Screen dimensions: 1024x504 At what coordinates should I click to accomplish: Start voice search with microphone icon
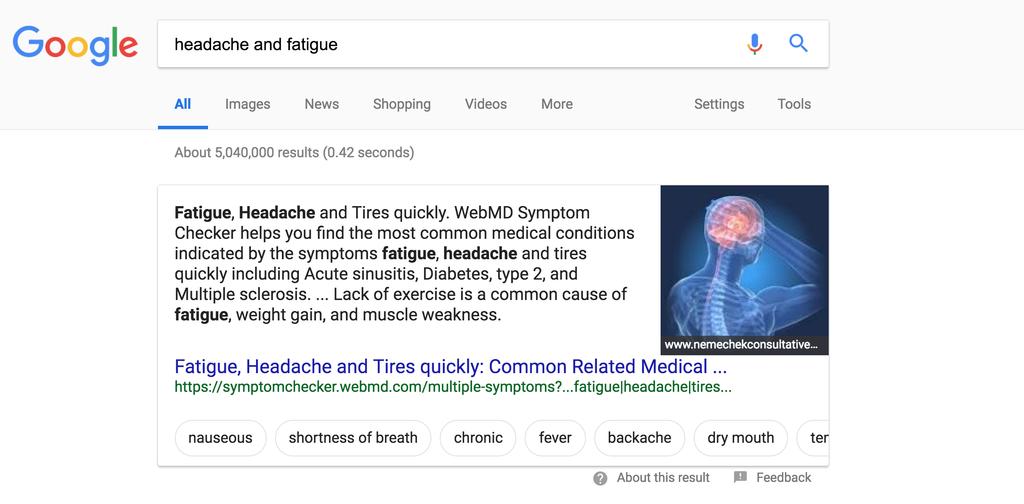pos(754,44)
